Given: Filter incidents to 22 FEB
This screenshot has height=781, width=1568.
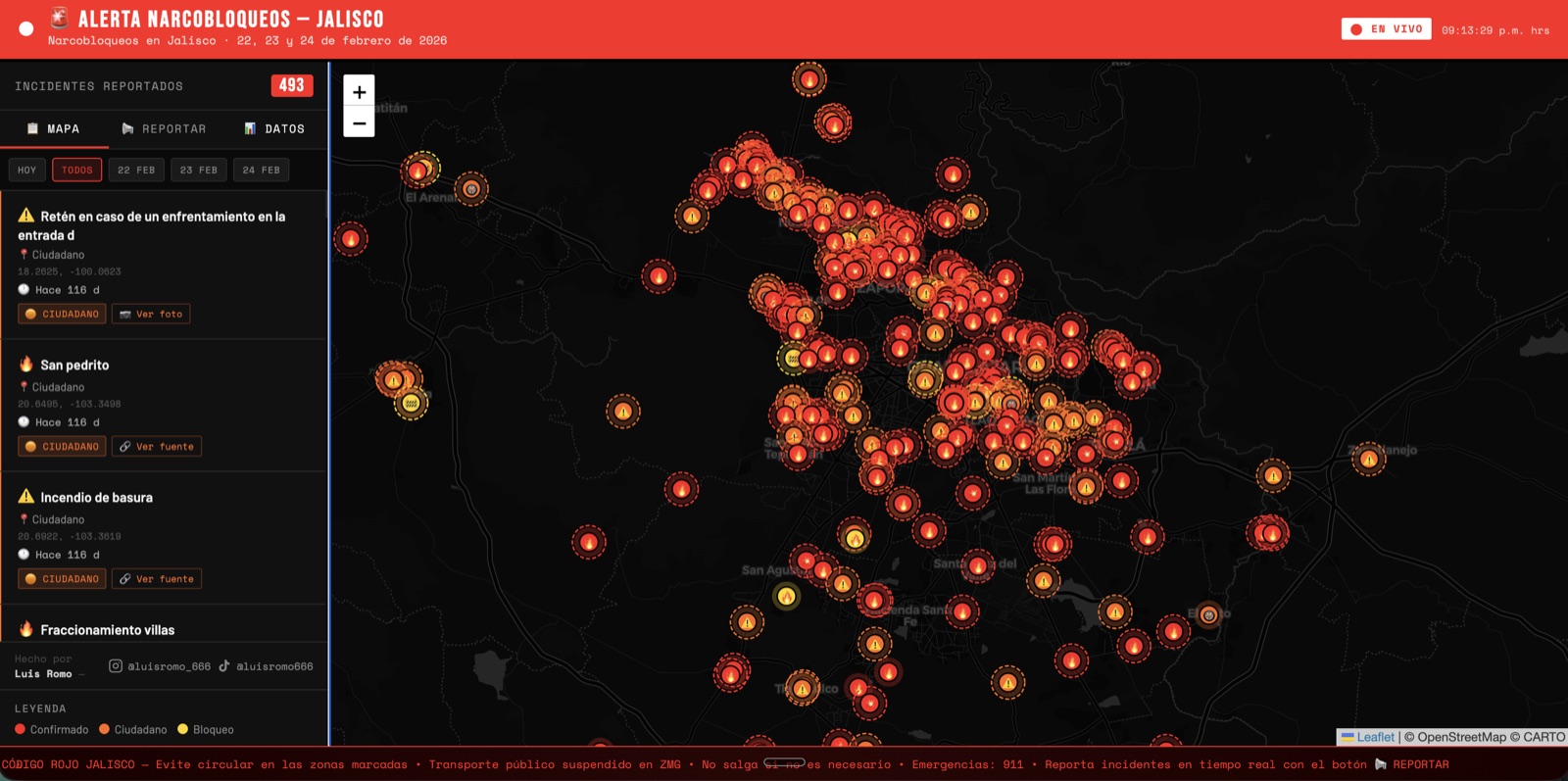Looking at the screenshot, I should click(136, 170).
